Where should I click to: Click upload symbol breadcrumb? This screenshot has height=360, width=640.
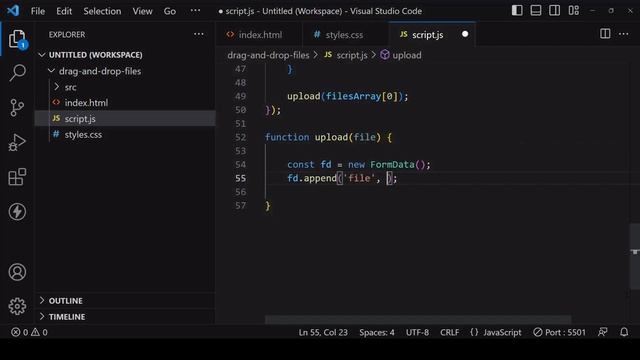pyautogui.click(x=401, y=55)
